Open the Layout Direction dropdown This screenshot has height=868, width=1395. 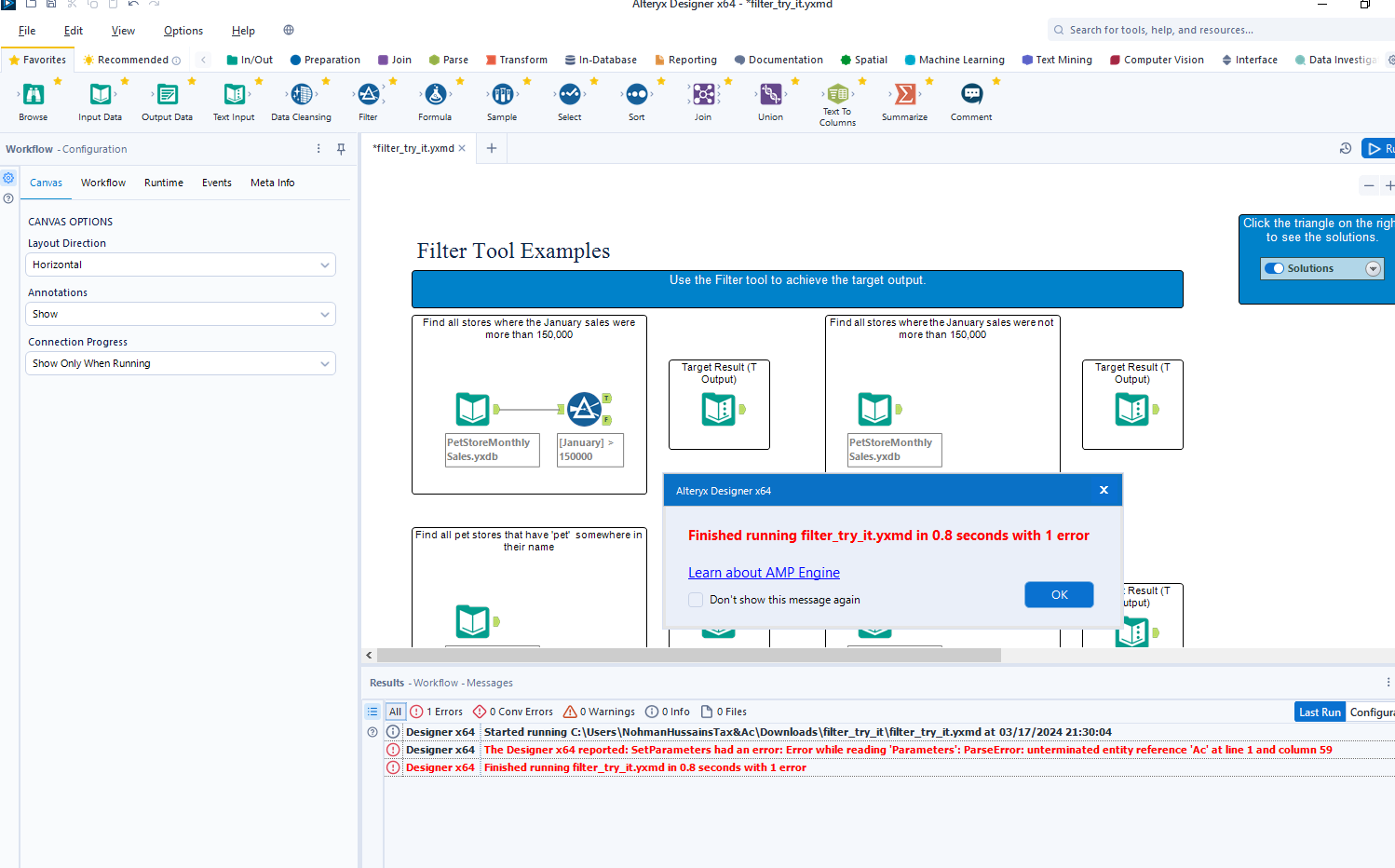pos(180,264)
